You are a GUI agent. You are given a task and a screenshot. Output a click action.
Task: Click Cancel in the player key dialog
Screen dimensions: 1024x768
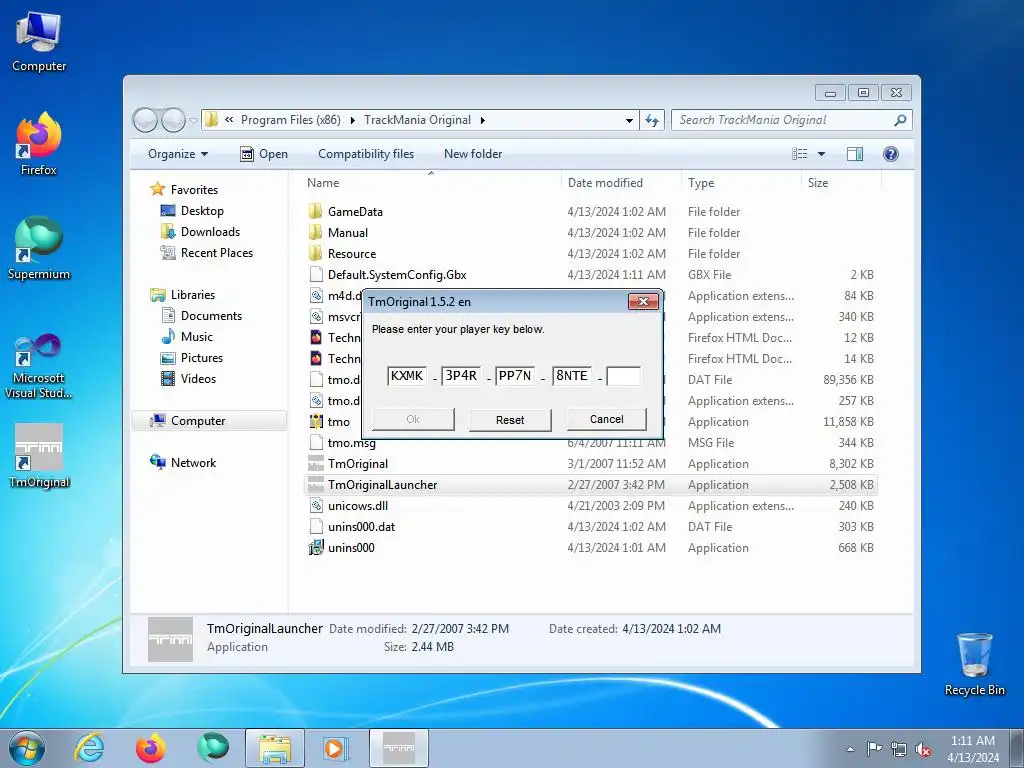pos(607,419)
